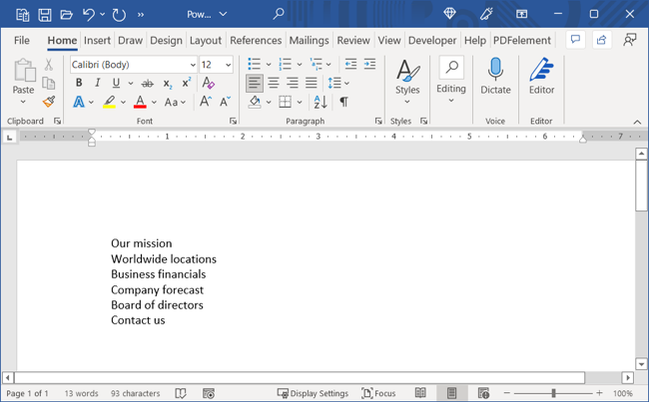Switch to the PDFelement tab
649x402 pixels.
(522, 40)
